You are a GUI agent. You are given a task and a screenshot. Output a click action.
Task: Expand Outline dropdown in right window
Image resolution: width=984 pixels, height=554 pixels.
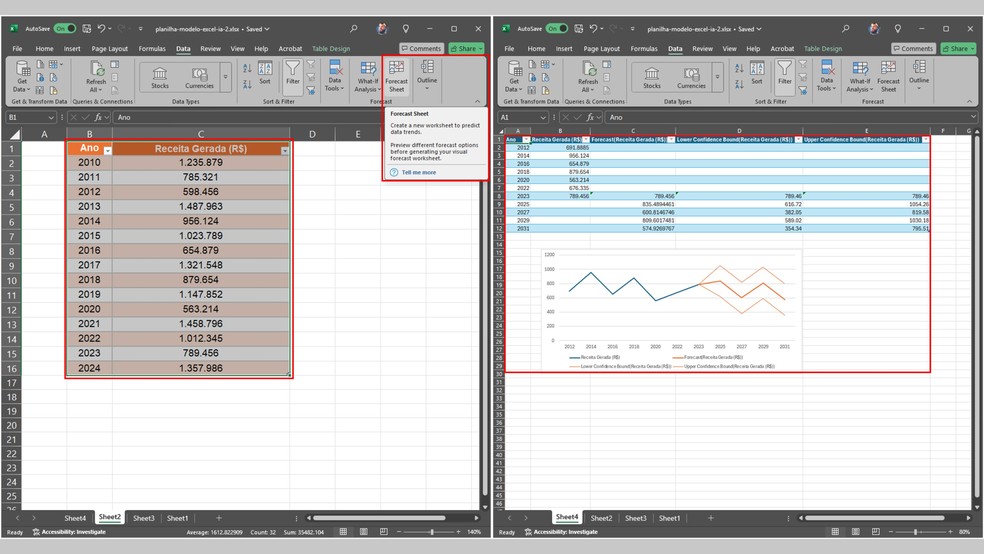tap(919, 75)
